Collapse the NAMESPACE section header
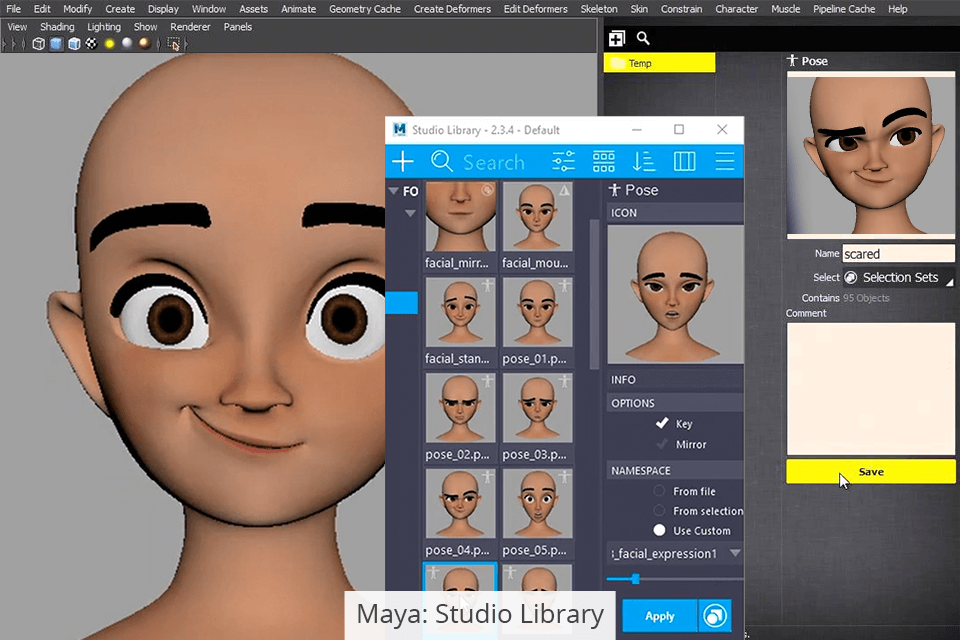 675,470
